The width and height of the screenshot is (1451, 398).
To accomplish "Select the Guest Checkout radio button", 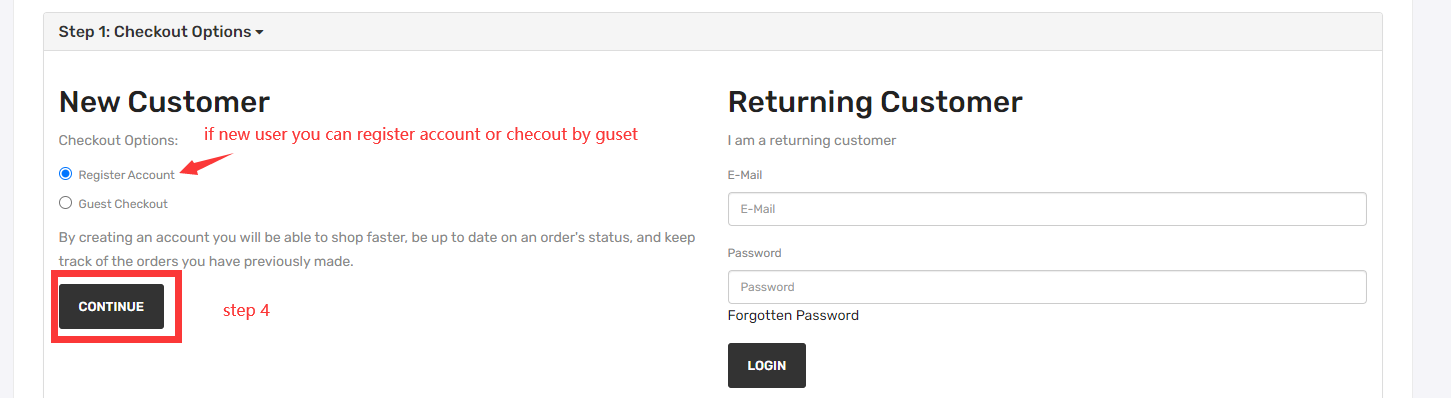I will [x=66, y=203].
